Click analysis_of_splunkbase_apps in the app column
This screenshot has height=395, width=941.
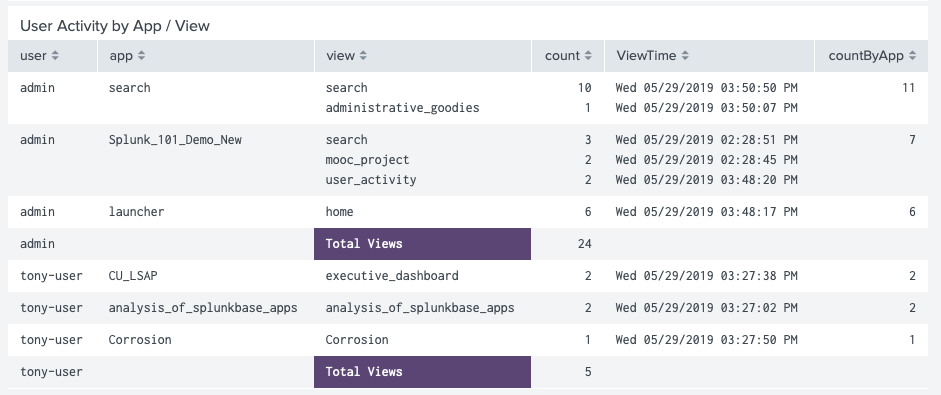[x=203, y=308]
